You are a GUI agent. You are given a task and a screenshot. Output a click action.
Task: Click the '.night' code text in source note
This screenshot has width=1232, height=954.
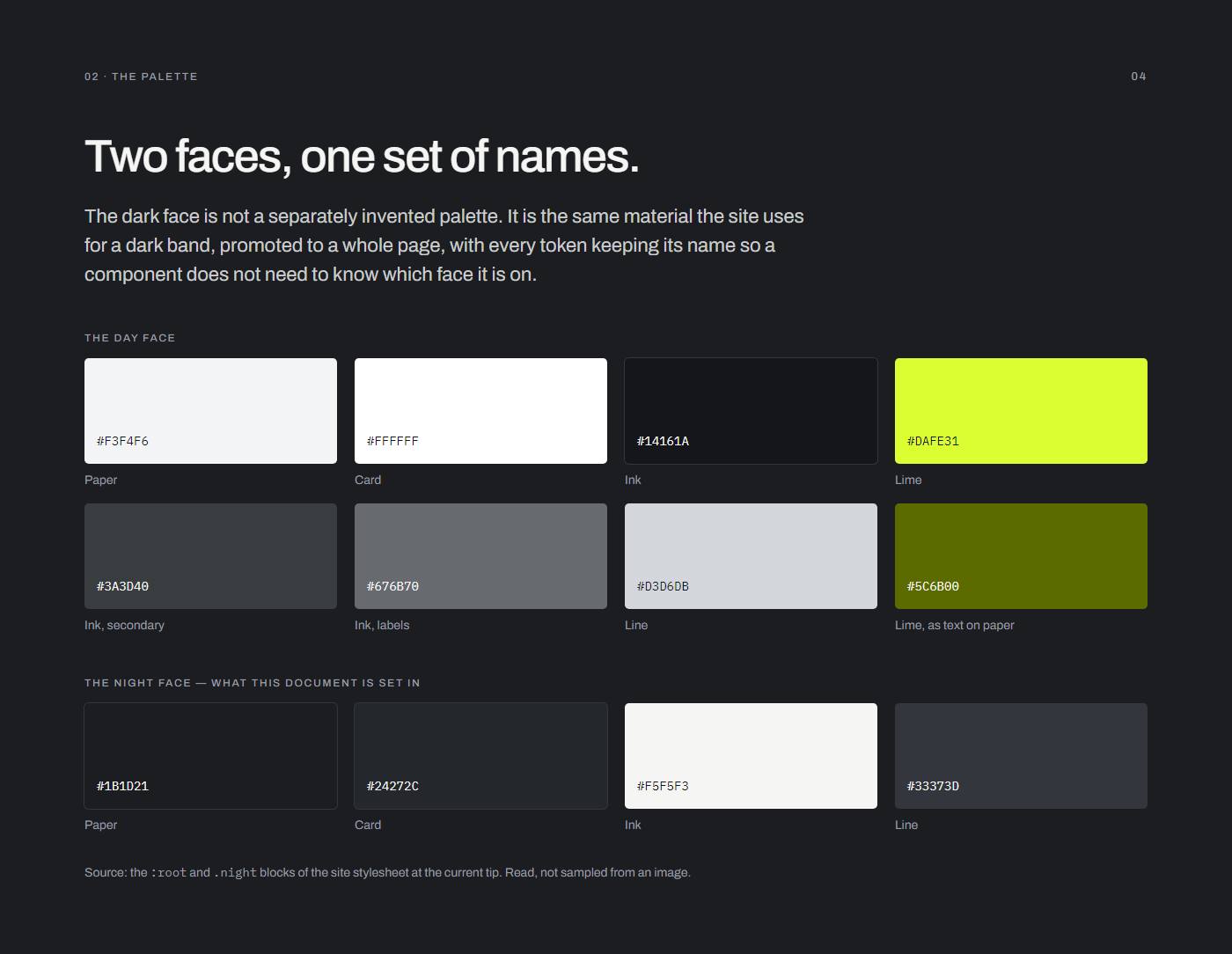point(235,873)
